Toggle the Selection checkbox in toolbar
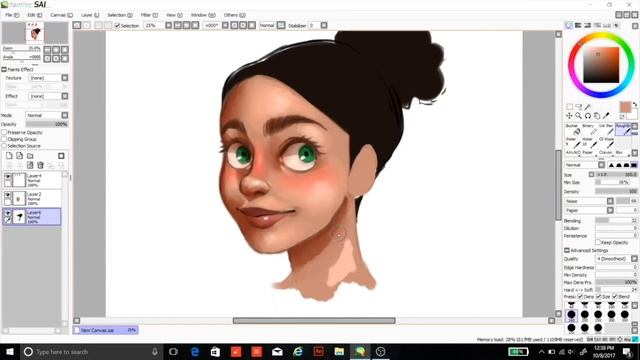This screenshot has width=640, height=360. coord(117,25)
